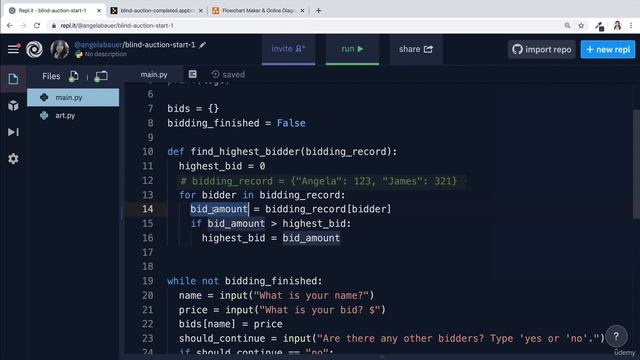
Task: Go back in browser history
Action: click(10, 26)
